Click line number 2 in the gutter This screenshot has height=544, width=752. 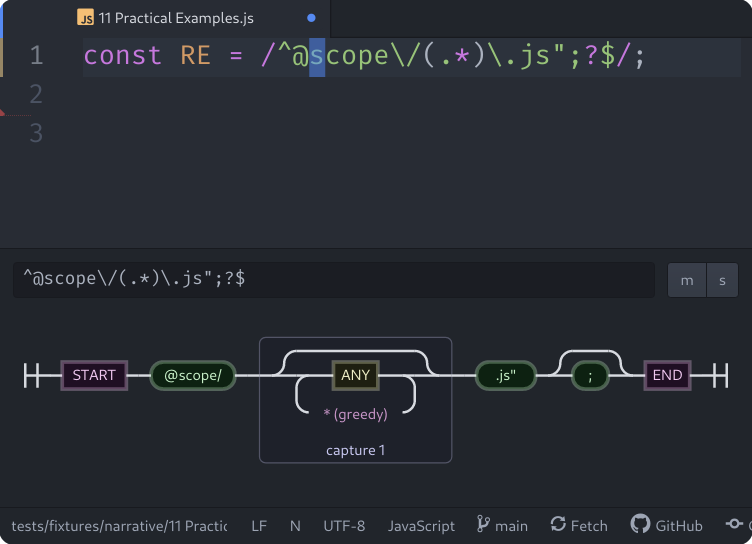pyautogui.click(x=36, y=94)
